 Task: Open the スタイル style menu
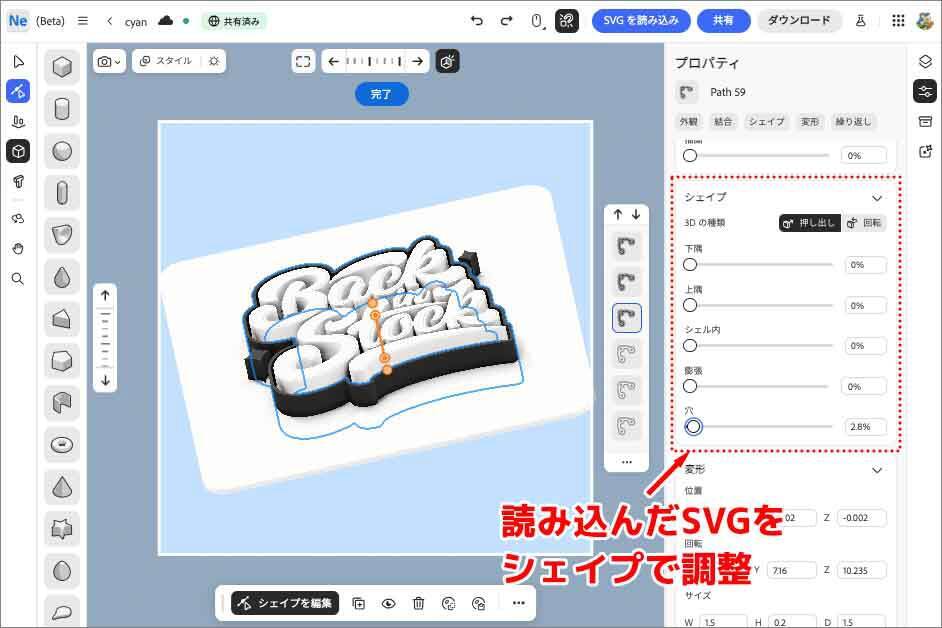tap(165, 61)
